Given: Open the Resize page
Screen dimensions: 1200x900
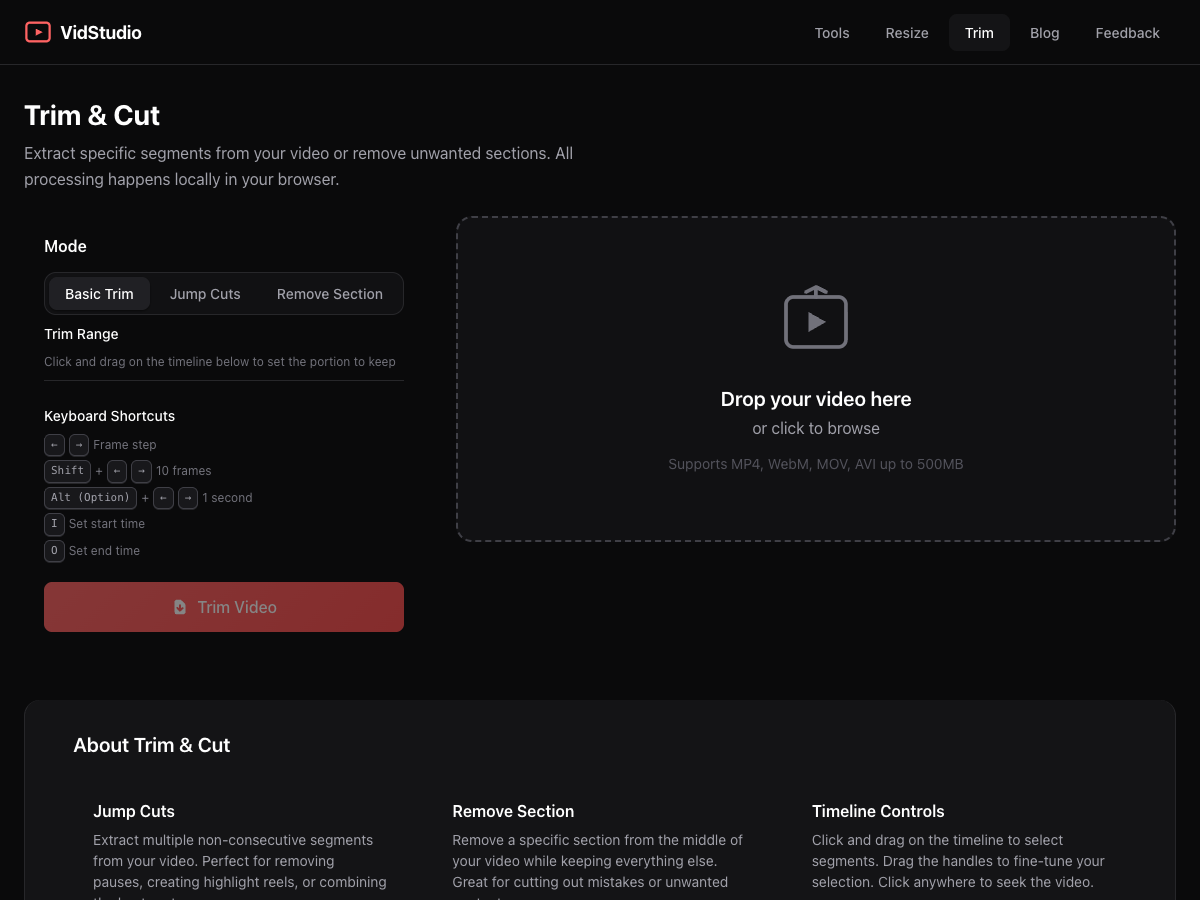Looking at the screenshot, I should (906, 32).
